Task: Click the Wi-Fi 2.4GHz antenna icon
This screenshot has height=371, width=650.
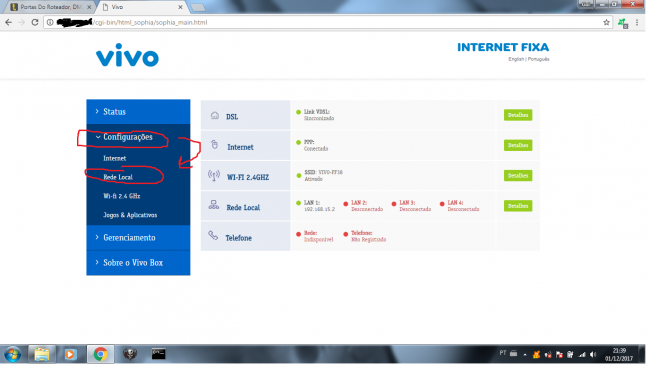Action: 213,176
